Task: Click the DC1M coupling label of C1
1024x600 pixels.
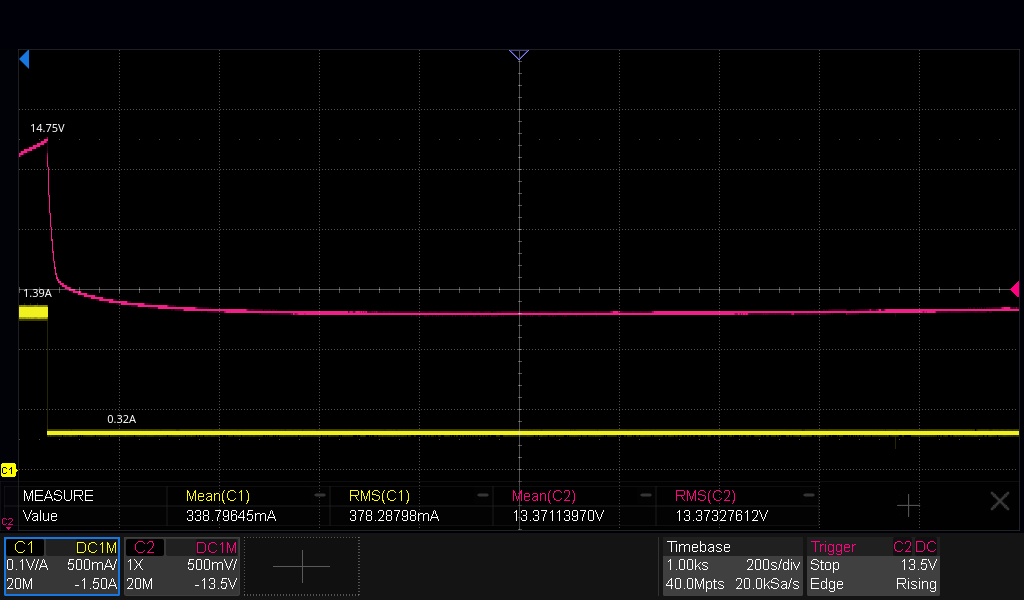Action: [x=96, y=547]
